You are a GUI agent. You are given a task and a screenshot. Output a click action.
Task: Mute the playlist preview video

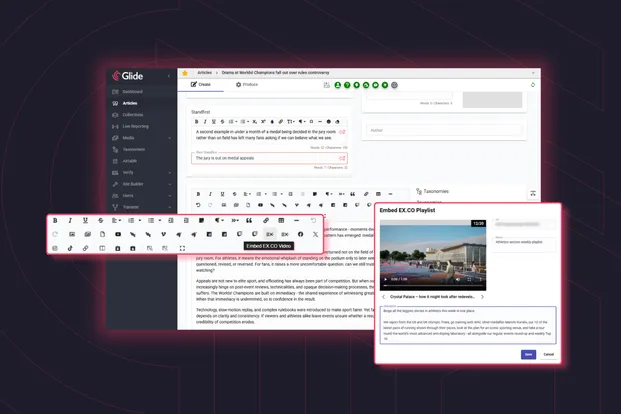click(x=458, y=279)
